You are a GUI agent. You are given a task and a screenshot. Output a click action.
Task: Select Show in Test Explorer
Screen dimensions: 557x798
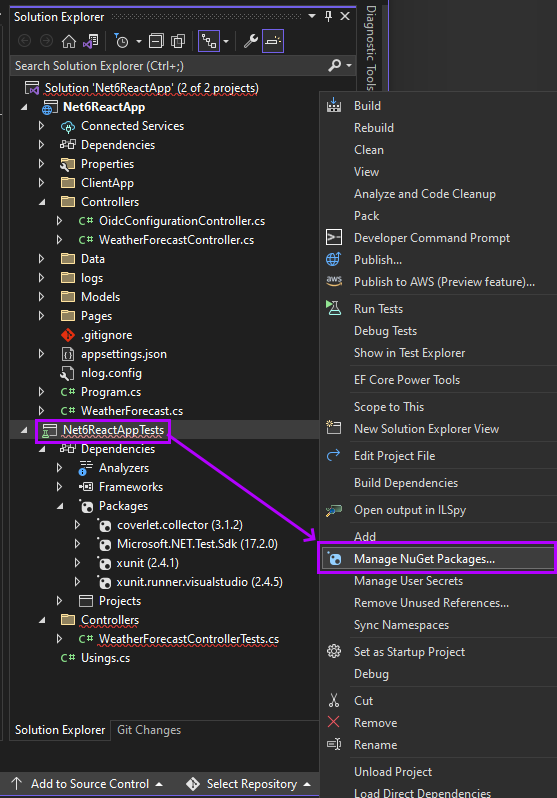pos(409,353)
